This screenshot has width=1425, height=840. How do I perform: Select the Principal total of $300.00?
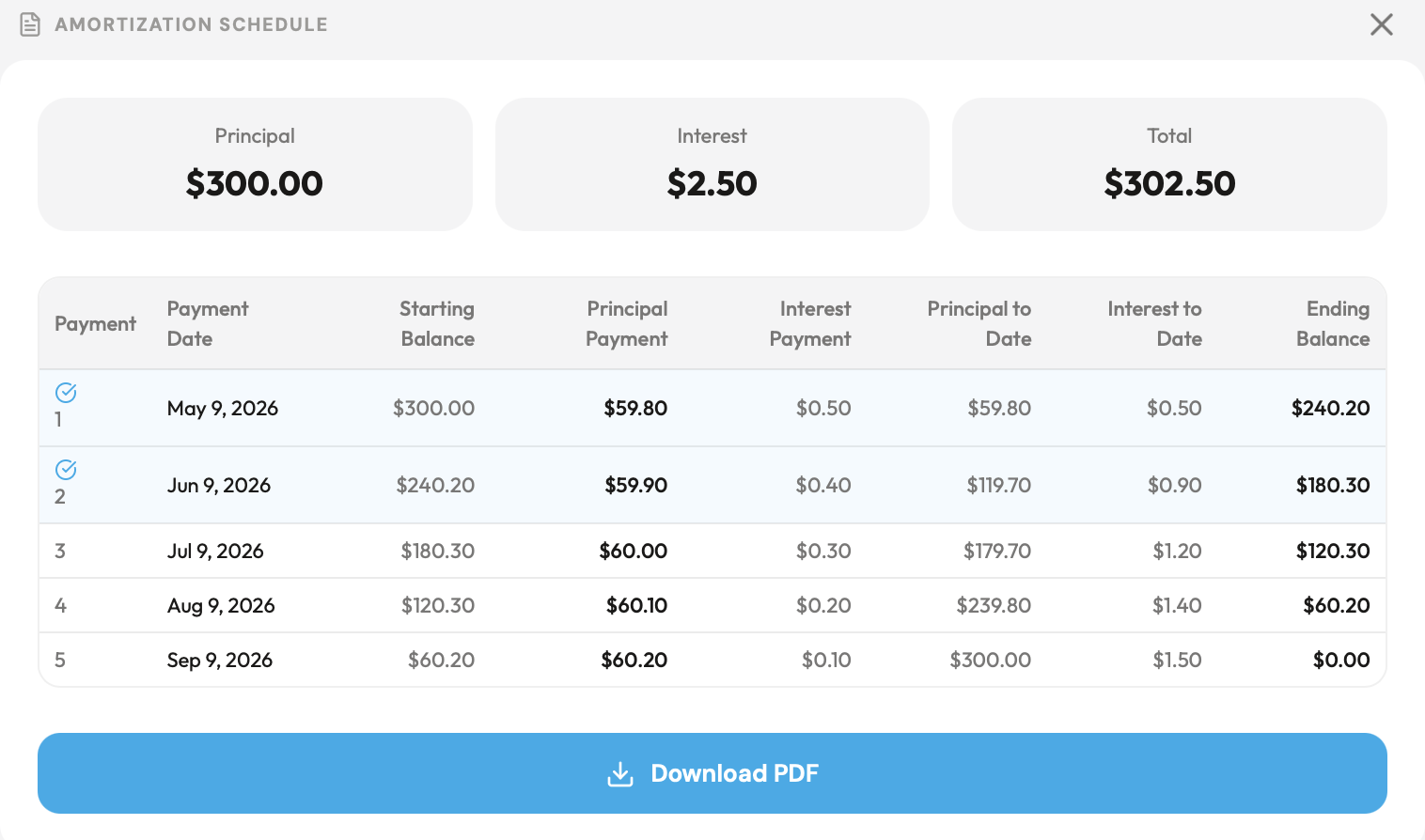point(255,183)
